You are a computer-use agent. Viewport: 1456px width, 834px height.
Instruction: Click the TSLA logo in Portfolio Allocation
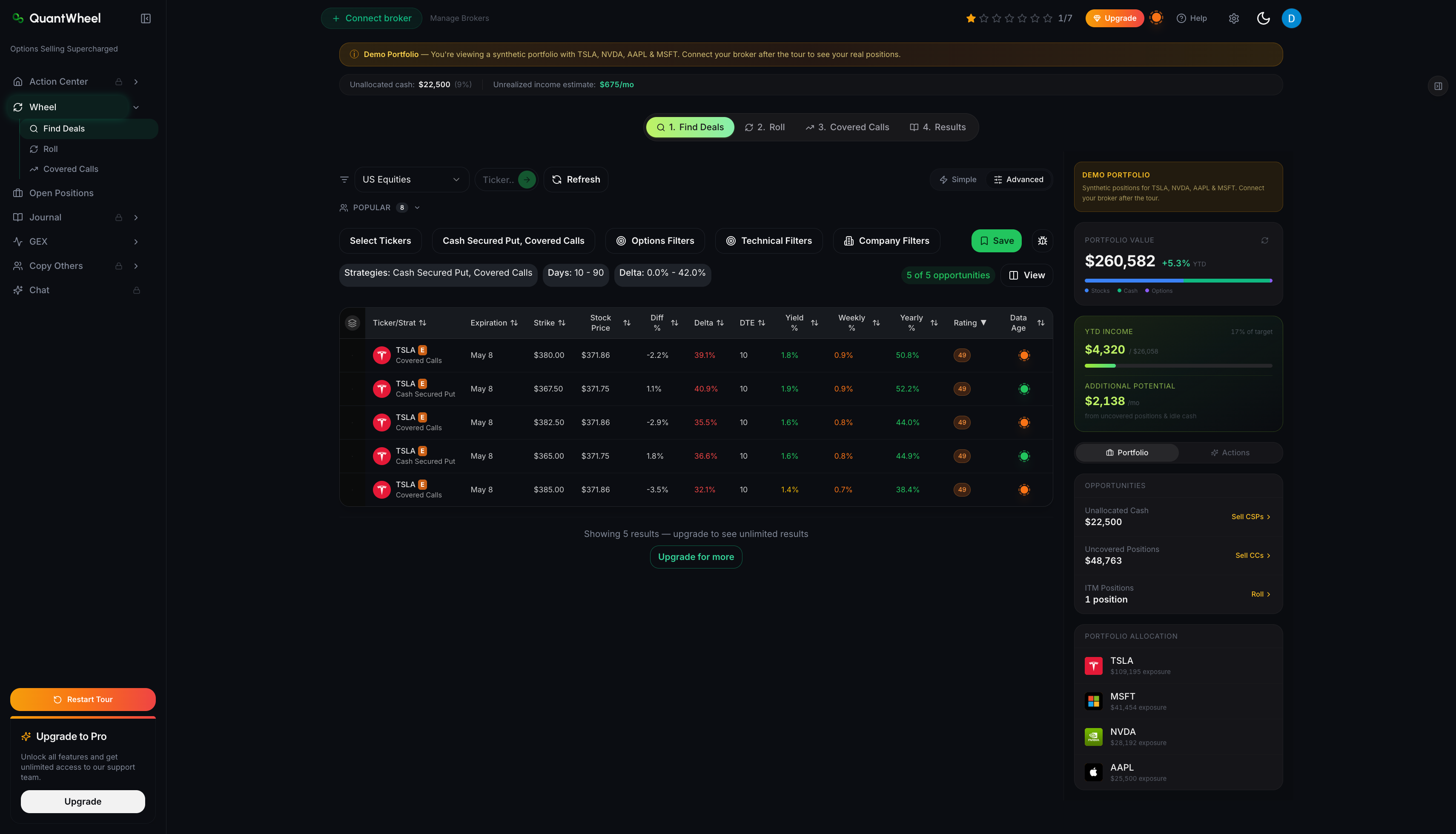[1093, 665]
